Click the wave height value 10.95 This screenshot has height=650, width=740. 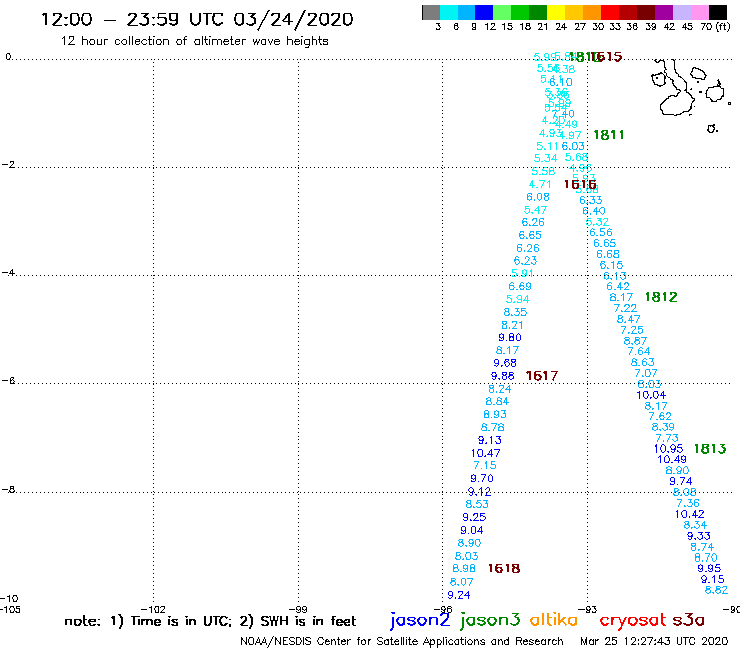669,448
